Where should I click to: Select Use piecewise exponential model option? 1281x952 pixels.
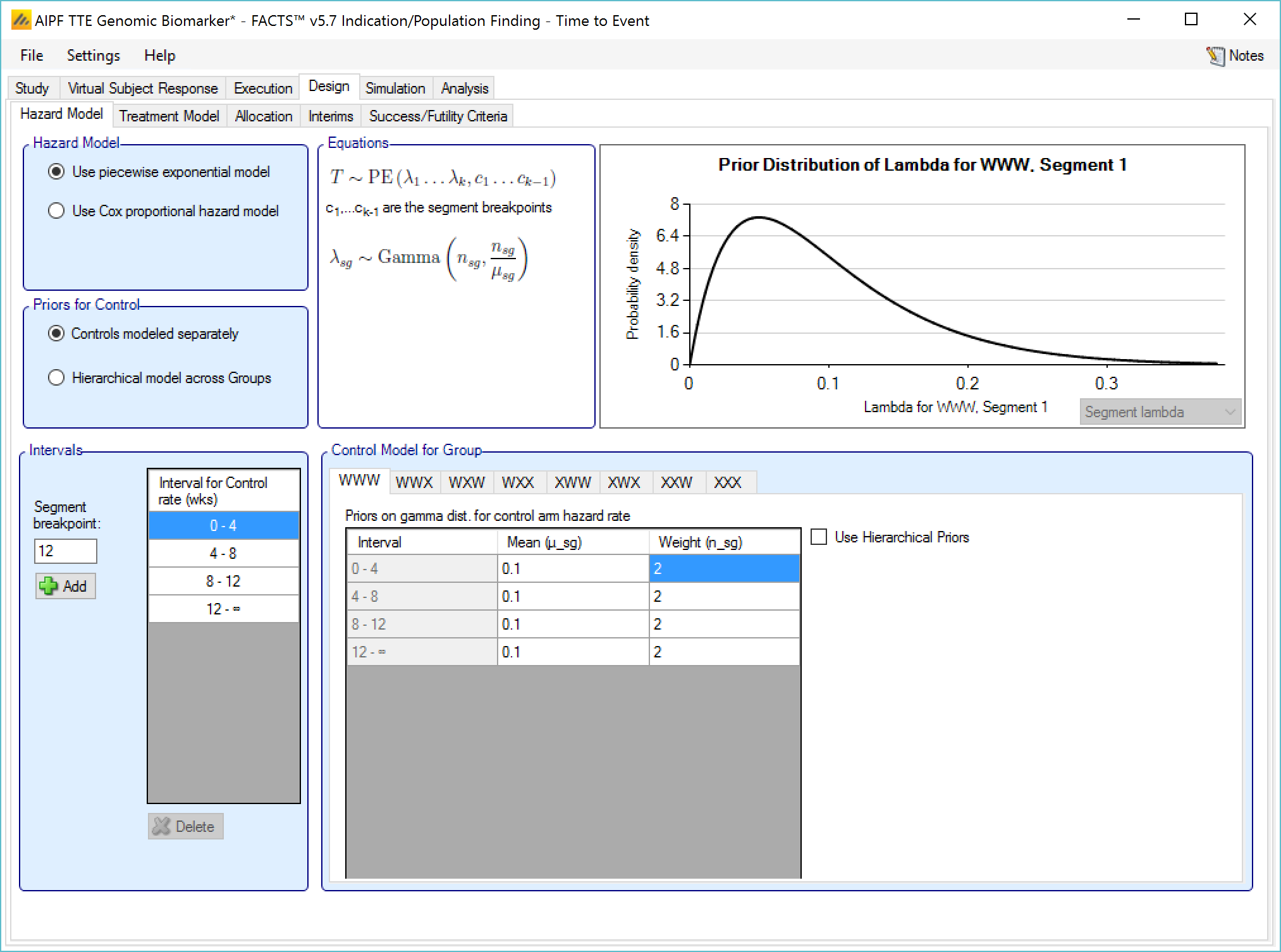[57, 172]
